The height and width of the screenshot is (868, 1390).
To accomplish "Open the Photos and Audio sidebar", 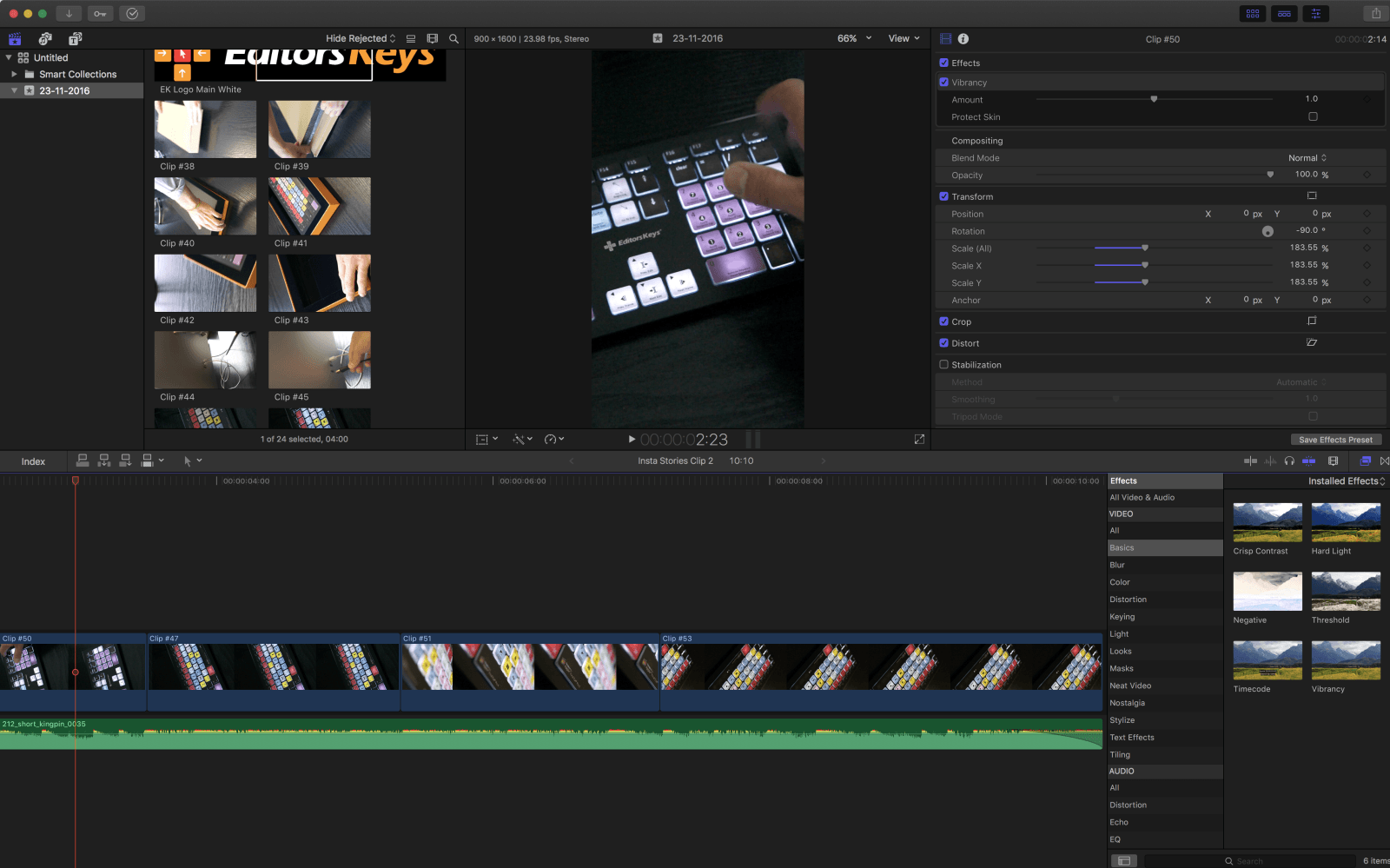I will [45, 39].
